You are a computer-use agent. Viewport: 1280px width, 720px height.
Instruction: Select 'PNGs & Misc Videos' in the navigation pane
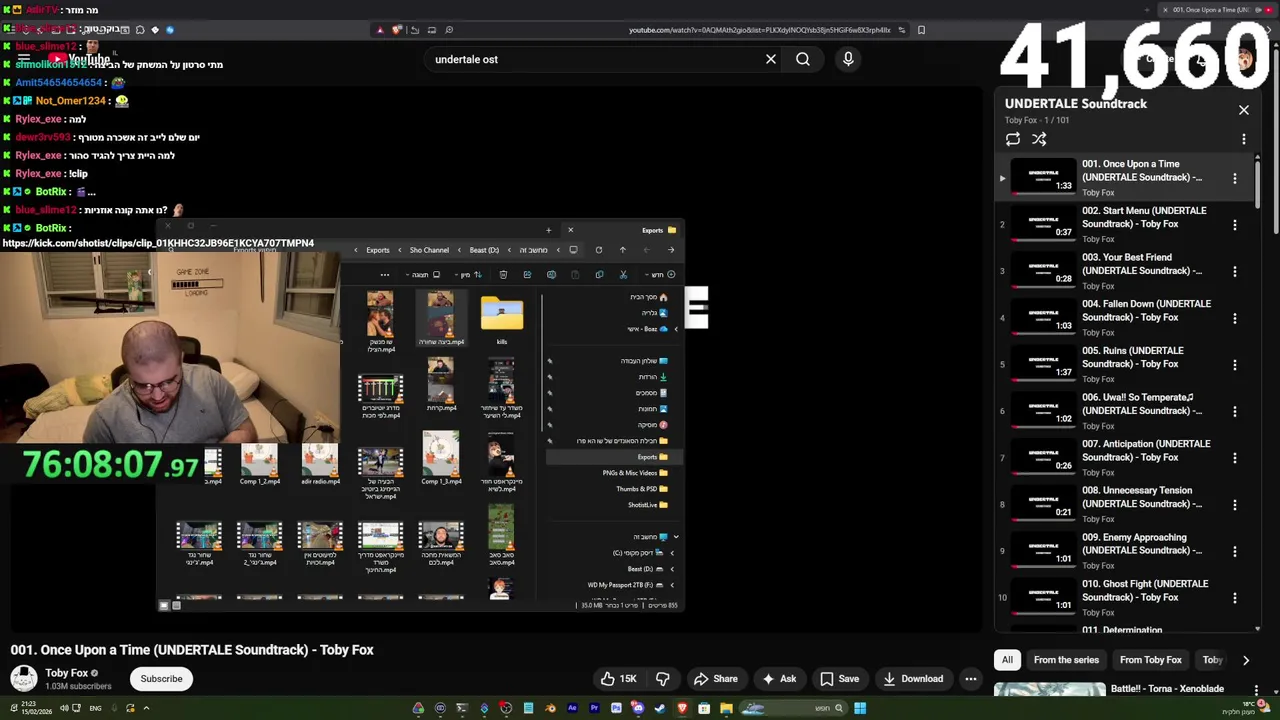pyautogui.click(x=635, y=473)
